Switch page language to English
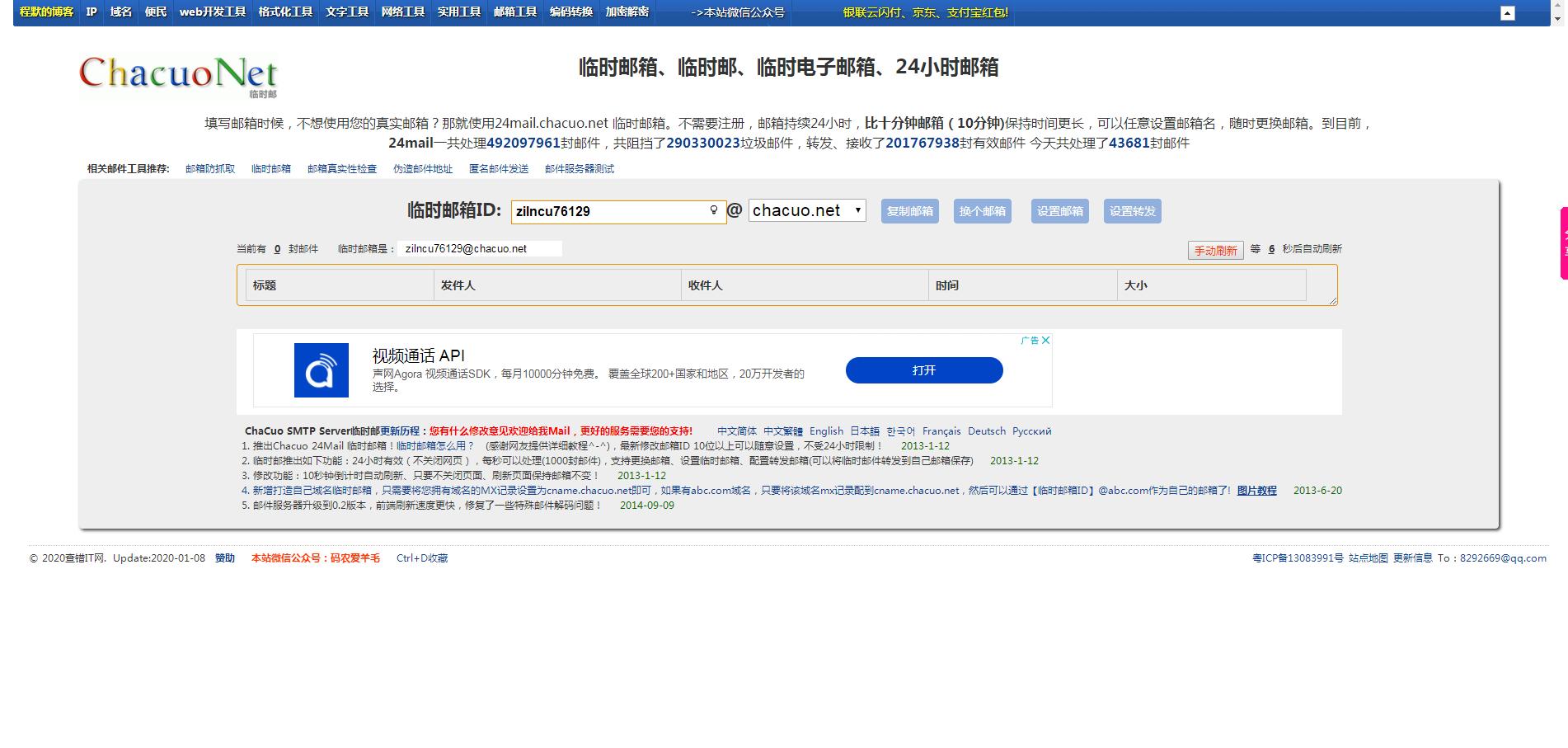This screenshot has width=1568, height=748. tap(825, 430)
